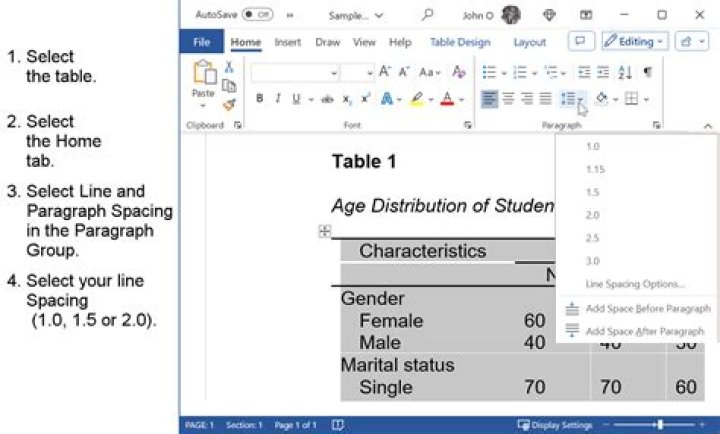Screen dimensions: 720x434
Task: Apply Italic formatting
Action: [278, 98]
